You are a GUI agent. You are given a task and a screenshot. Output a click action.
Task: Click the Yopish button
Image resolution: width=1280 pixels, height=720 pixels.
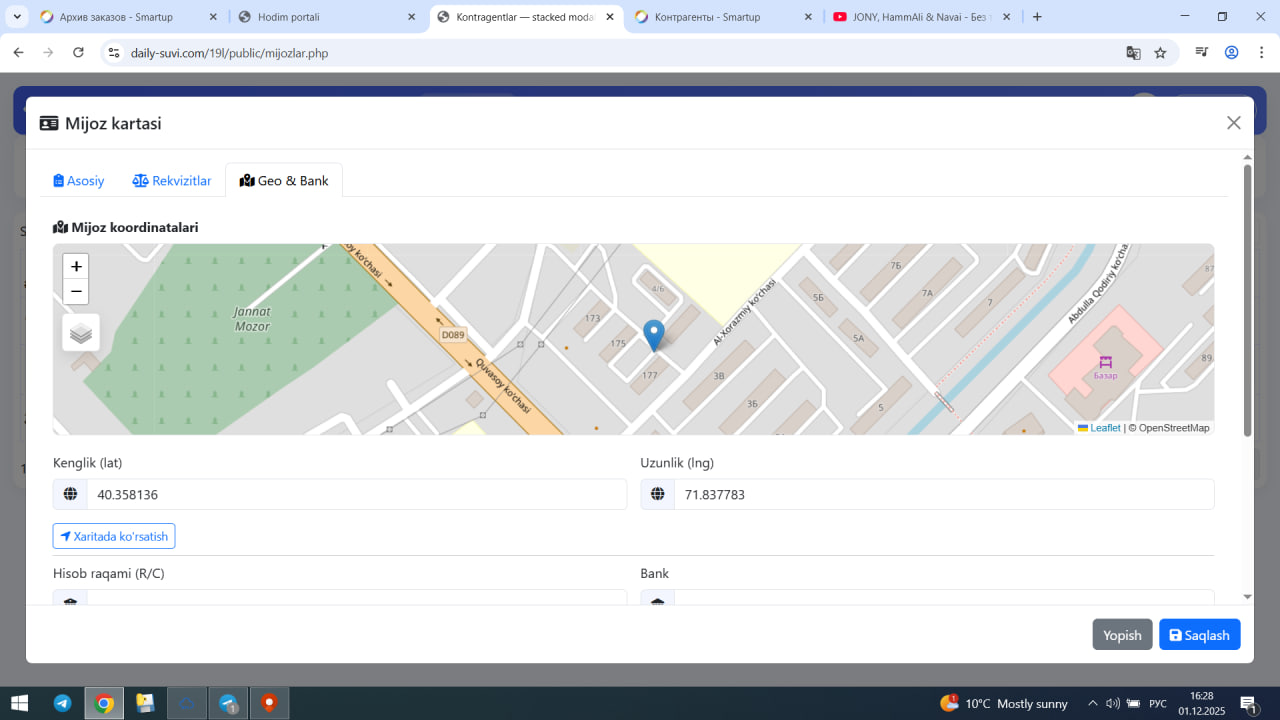coord(1122,635)
